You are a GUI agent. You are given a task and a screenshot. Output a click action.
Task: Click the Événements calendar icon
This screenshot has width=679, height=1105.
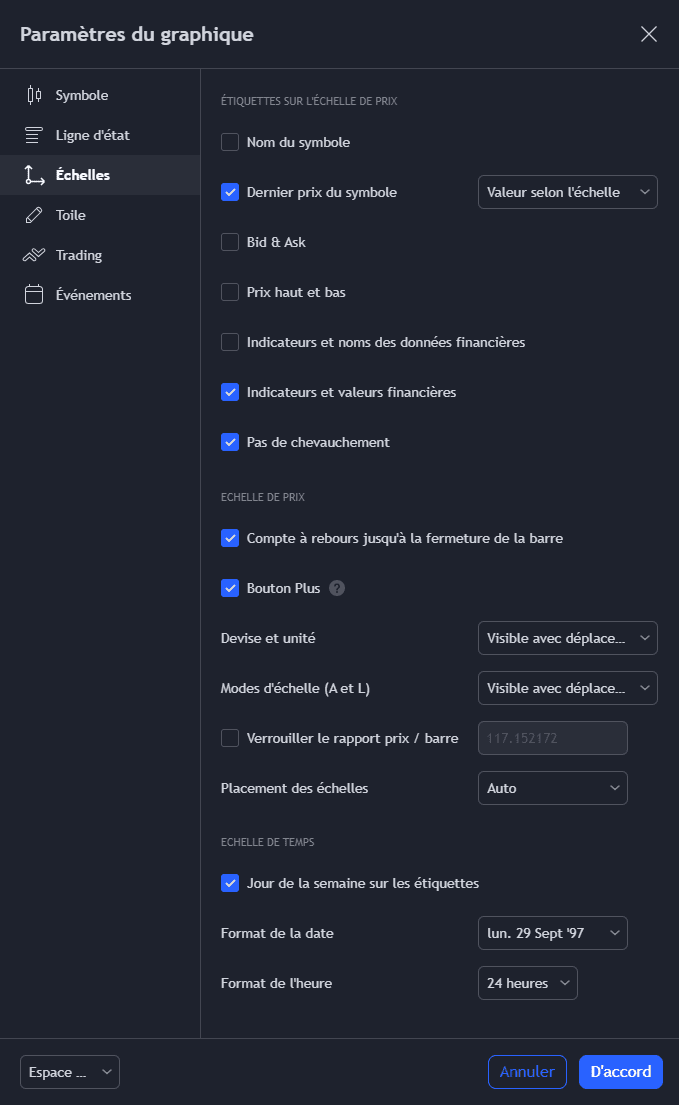pos(34,295)
